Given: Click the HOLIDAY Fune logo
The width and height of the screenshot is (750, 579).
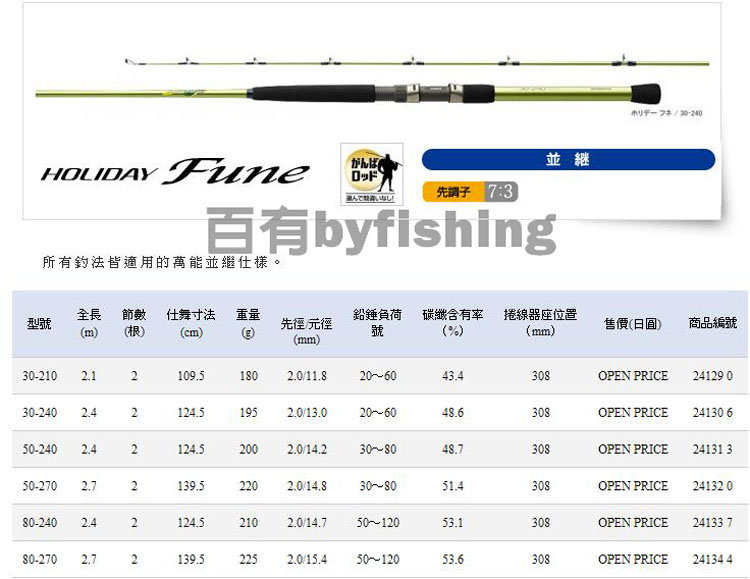Looking at the screenshot, I should point(175,172).
